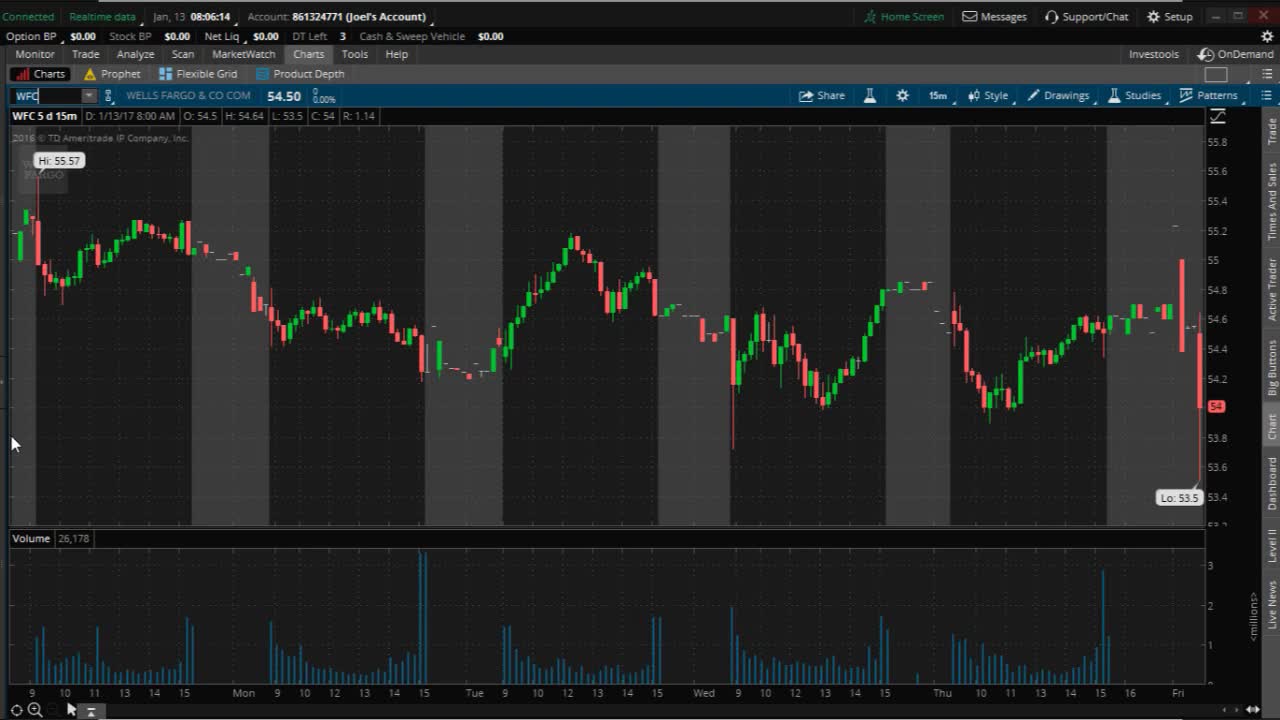This screenshot has height=720, width=1280.
Task: Open the chart Style menu
Action: 989,96
